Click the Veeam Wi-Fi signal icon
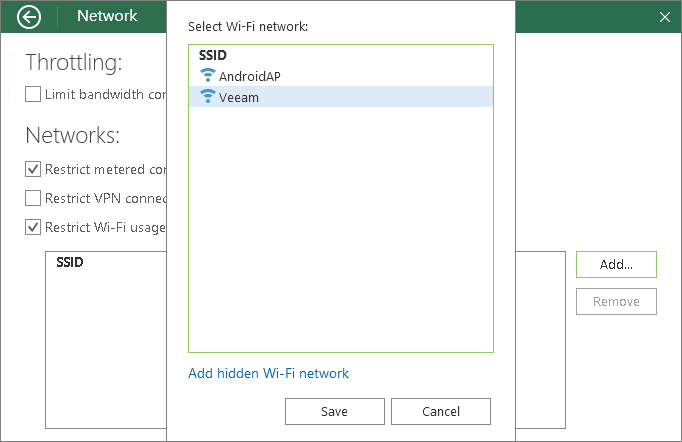Screen dimensions: 682x442 tap(208, 97)
